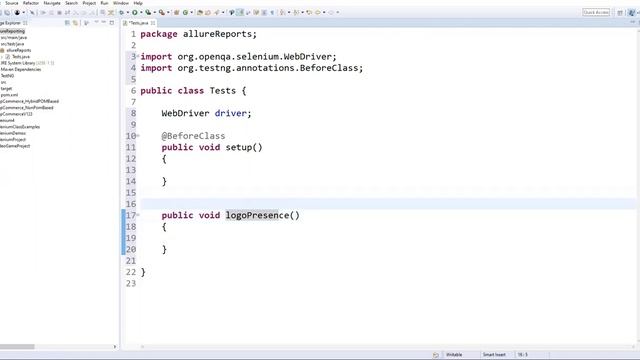Image resolution: width=640 pixels, height=360 pixels.
Task: Click Collapse All in Package Explorer
Action: coord(67,23)
